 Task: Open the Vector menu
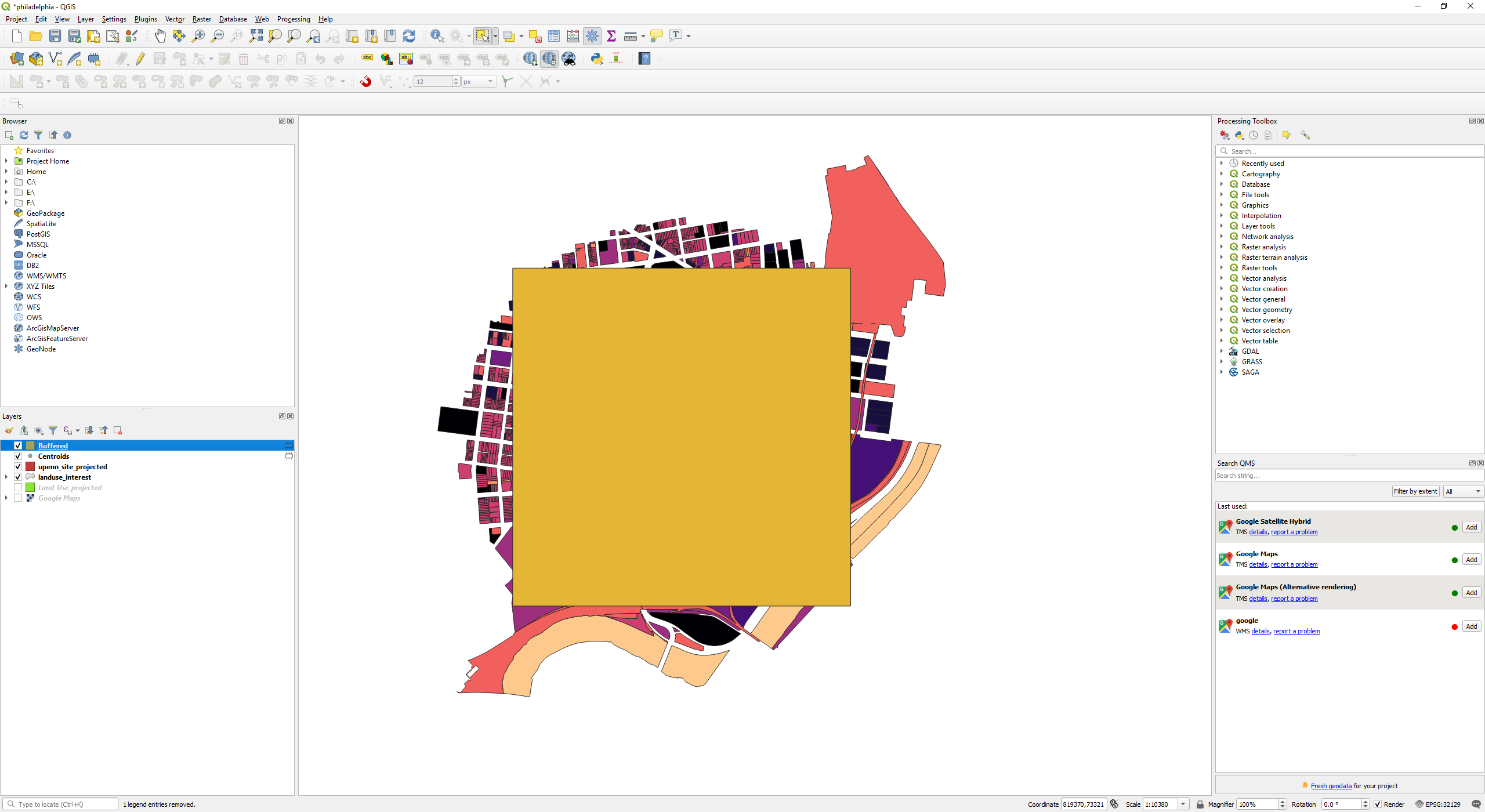point(175,19)
